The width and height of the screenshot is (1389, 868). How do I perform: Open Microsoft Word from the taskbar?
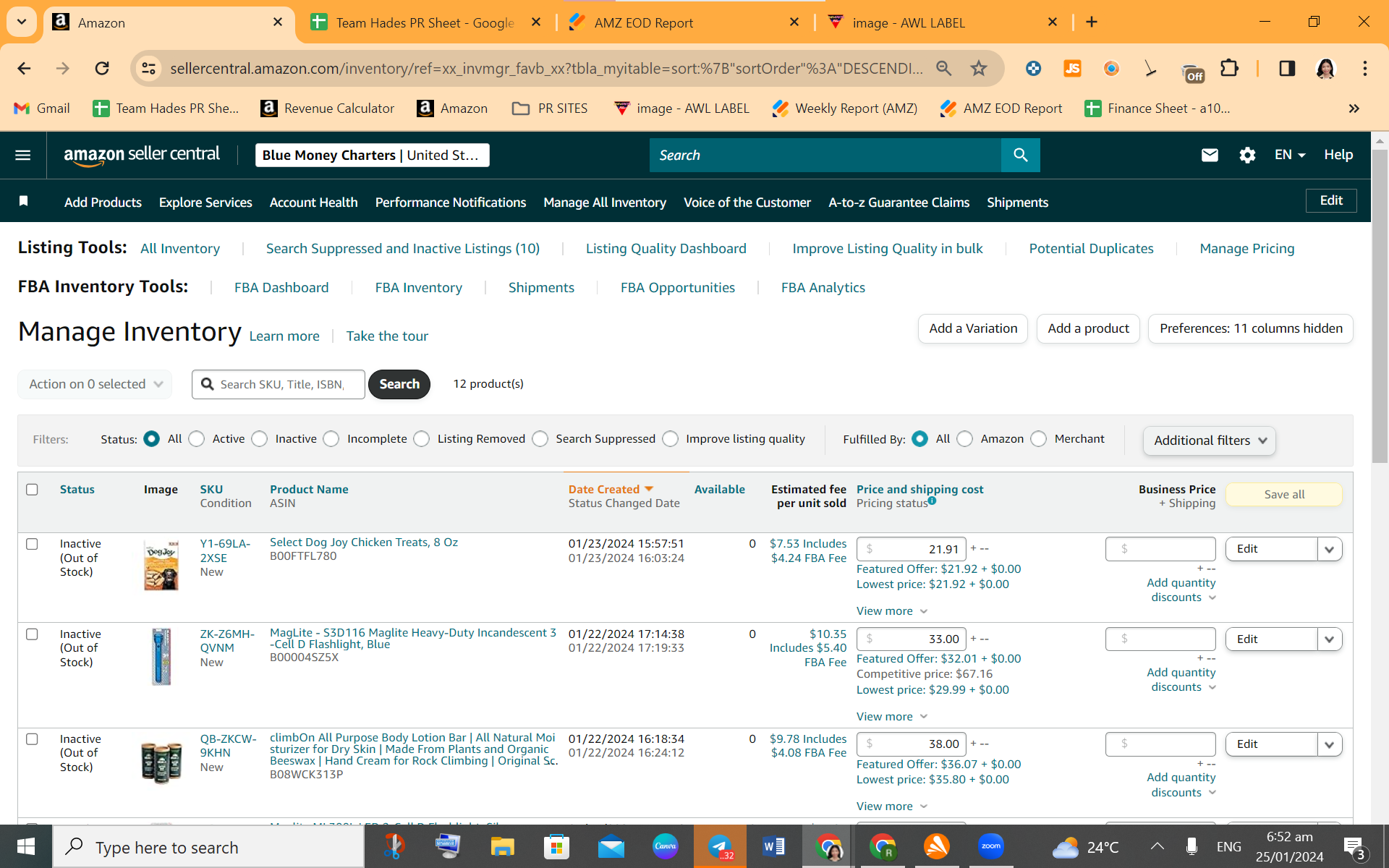coord(773,846)
